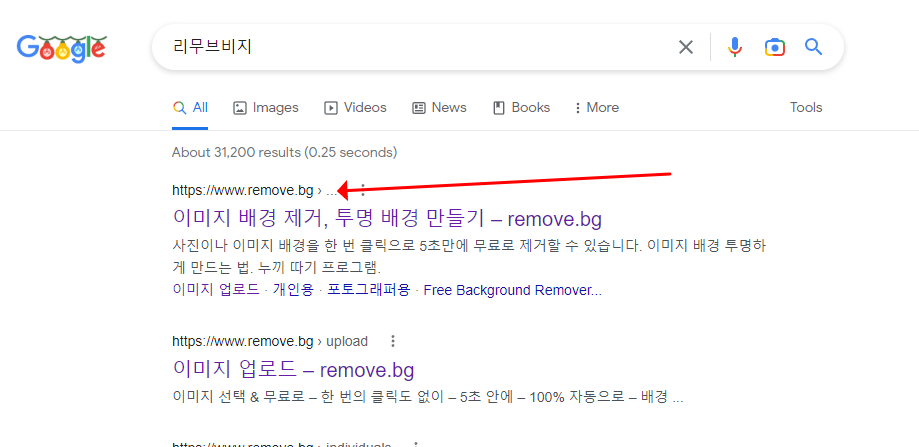Switch to the News tab

[440, 108]
